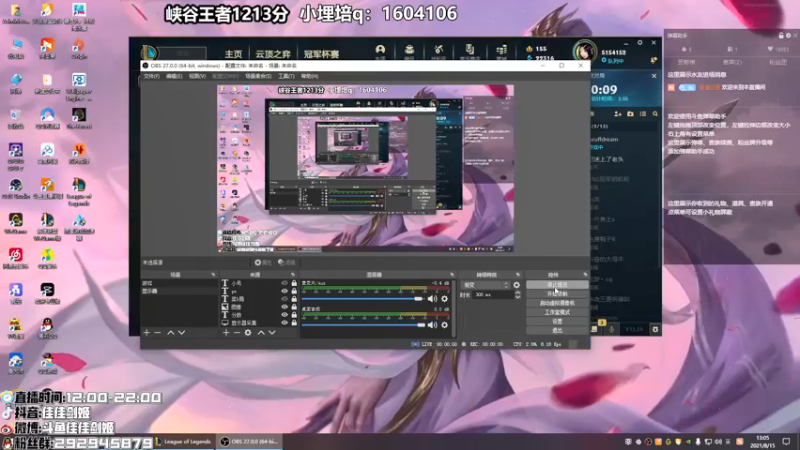This screenshot has width=800, height=450.
Task: Pop out the 来源 dock panel
Action: pos(293,275)
